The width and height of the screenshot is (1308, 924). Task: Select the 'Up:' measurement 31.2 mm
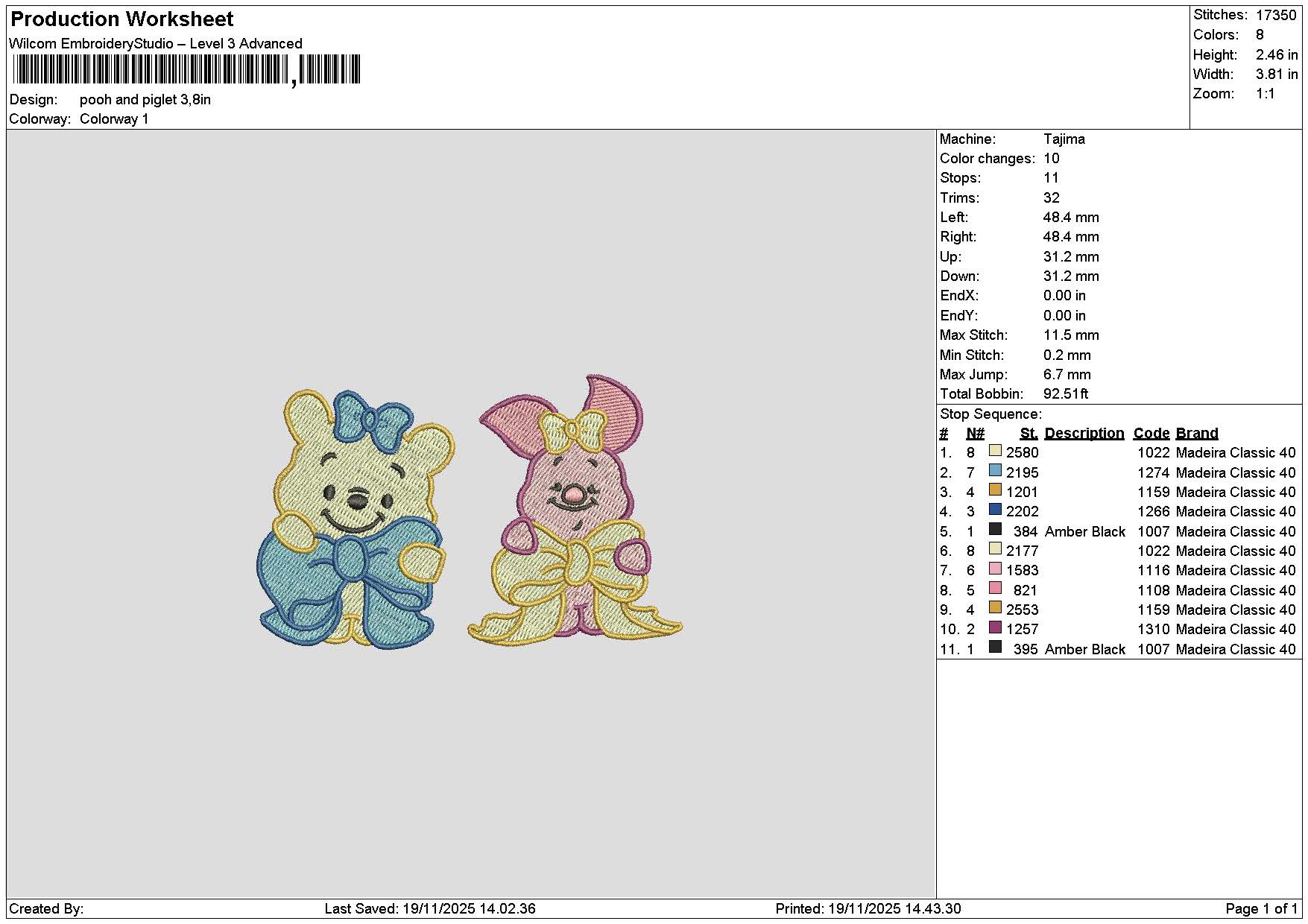point(1071,257)
